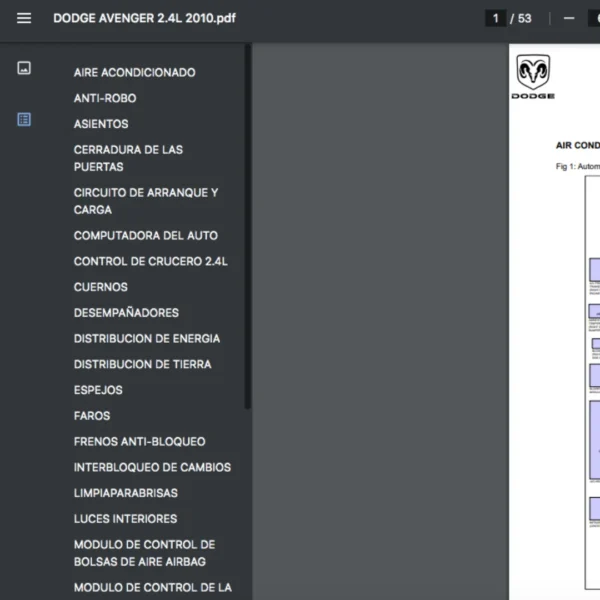Open AIRE ACONDICIONADO bookmark
This screenshot has height=600, width=600.
coord(134,72)
